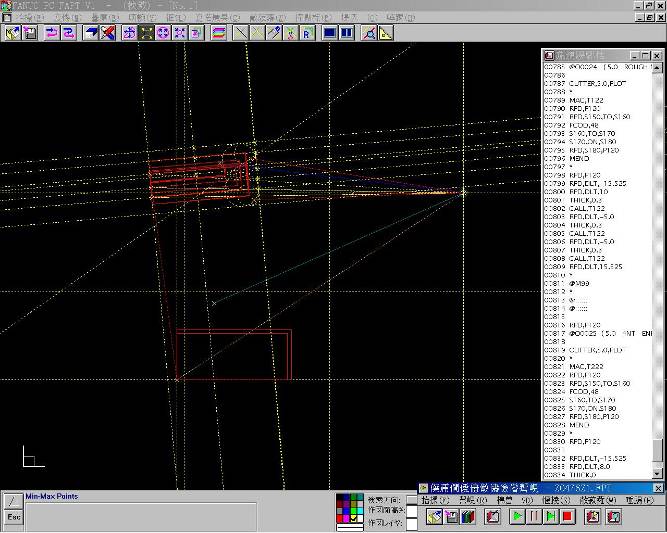
Task: Select the zoom-fit yellow arrows icon
Action: point(146,33)
